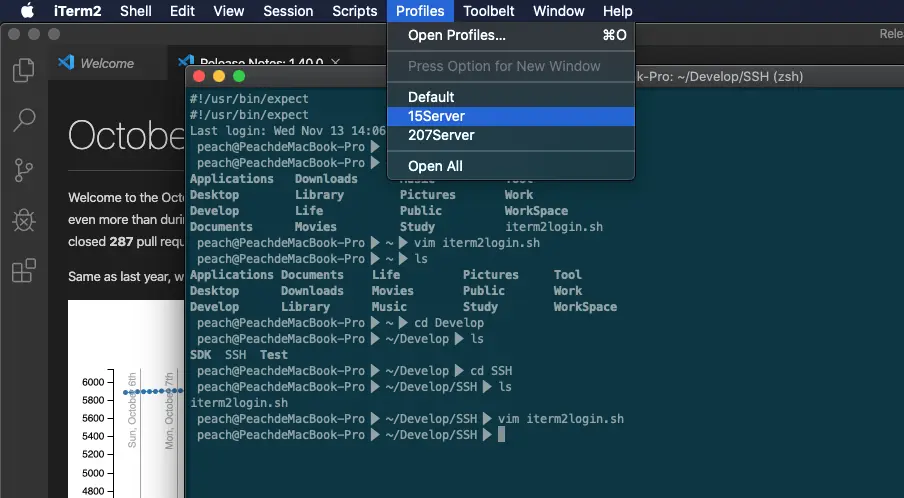Open VS Code Search magnifier icon

tap(24, 120)
